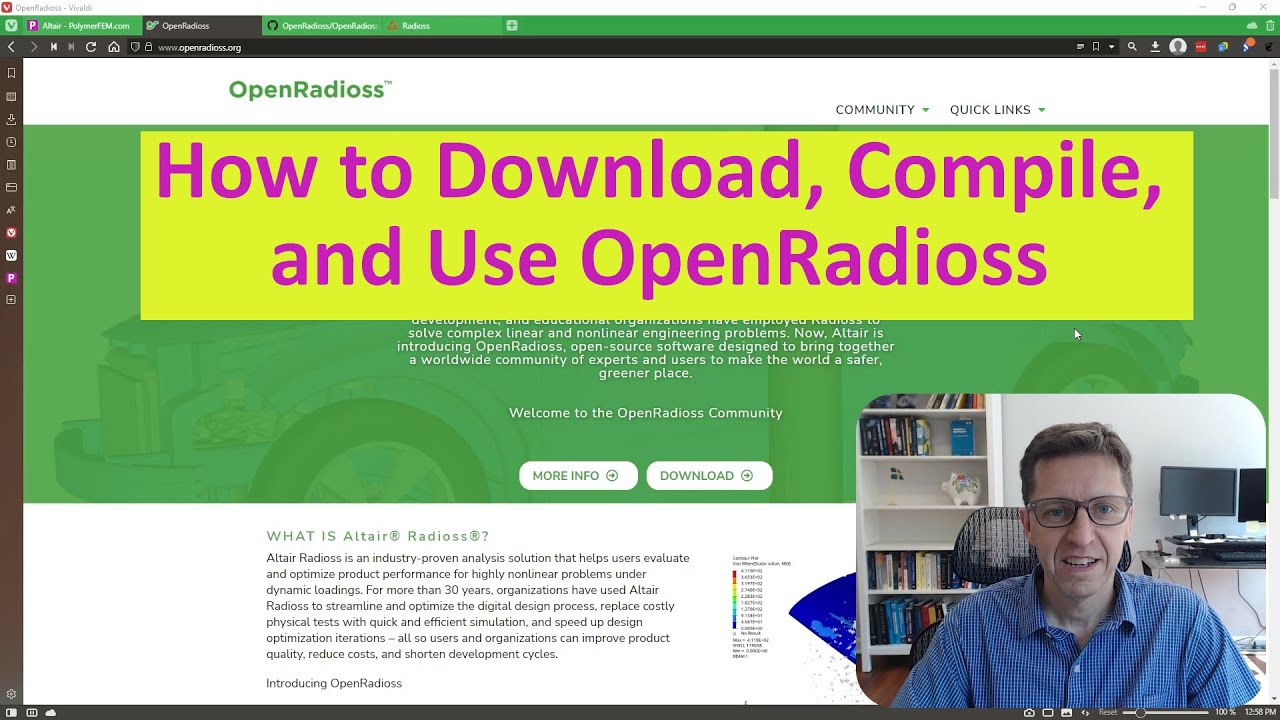Adjust the page zoom slider
Image resolution: width=1280 pixels, height=720 pixels.
click(x=1165, y=712)
